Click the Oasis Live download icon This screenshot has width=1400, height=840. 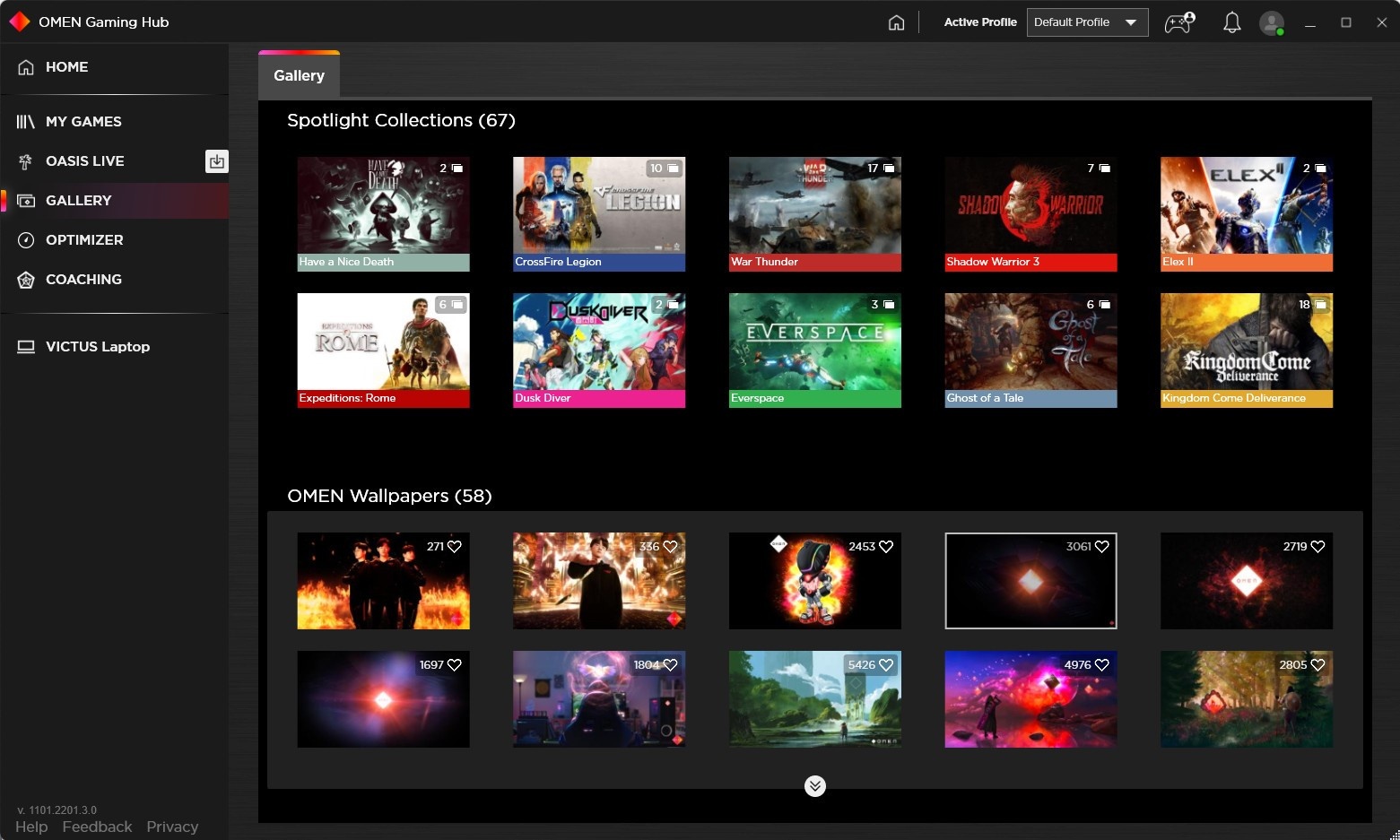coord(216,161)
